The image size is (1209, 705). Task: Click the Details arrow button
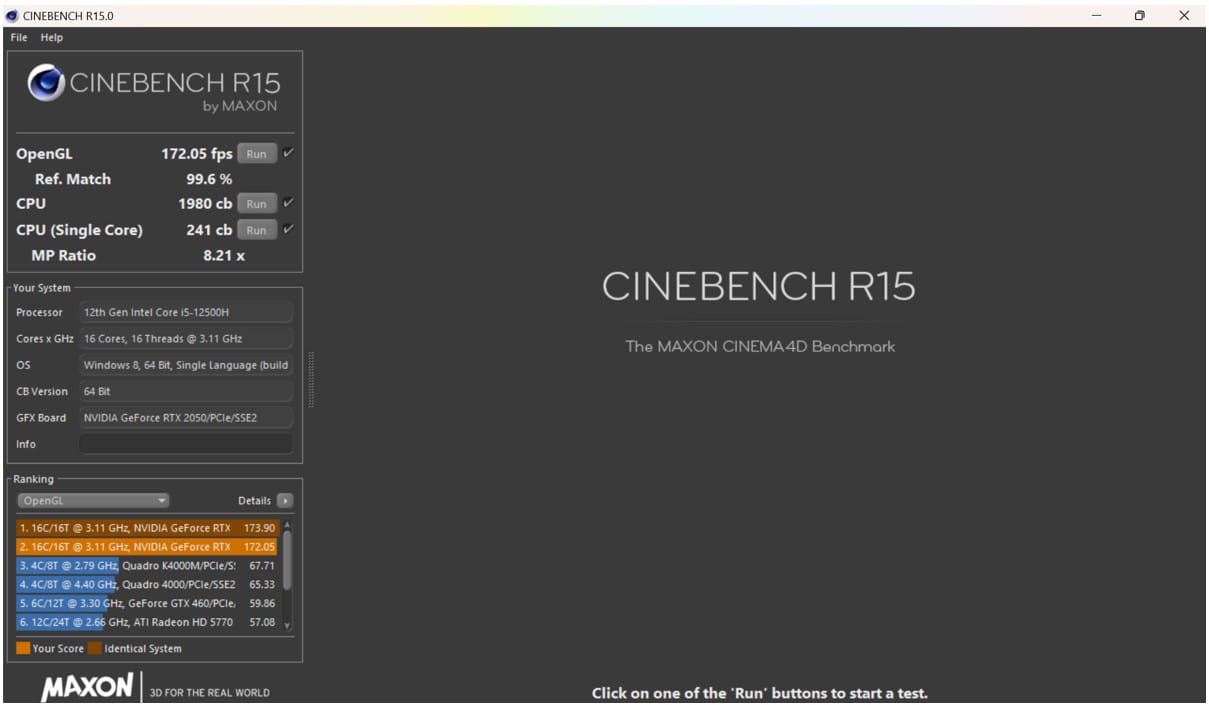coord(285,500)
